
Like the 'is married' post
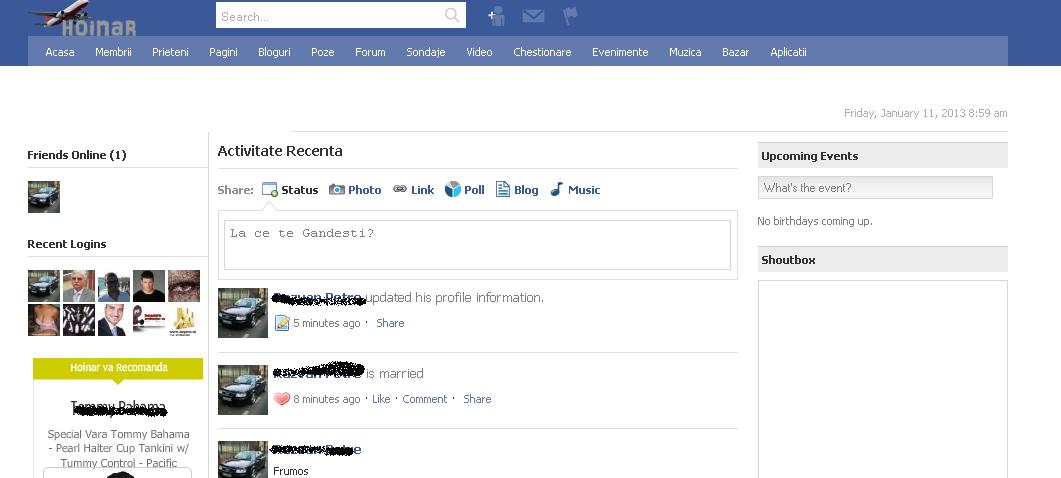[x=381, y=399]
